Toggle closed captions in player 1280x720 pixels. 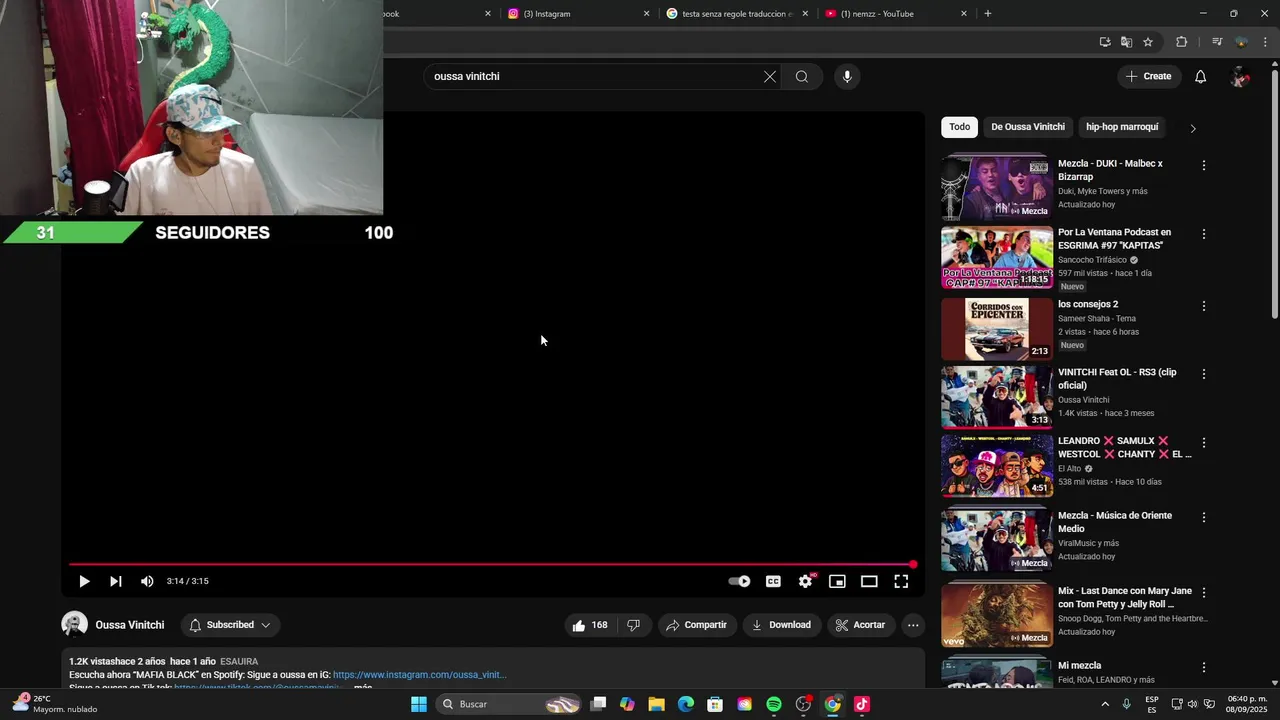(x=773, y=581)
